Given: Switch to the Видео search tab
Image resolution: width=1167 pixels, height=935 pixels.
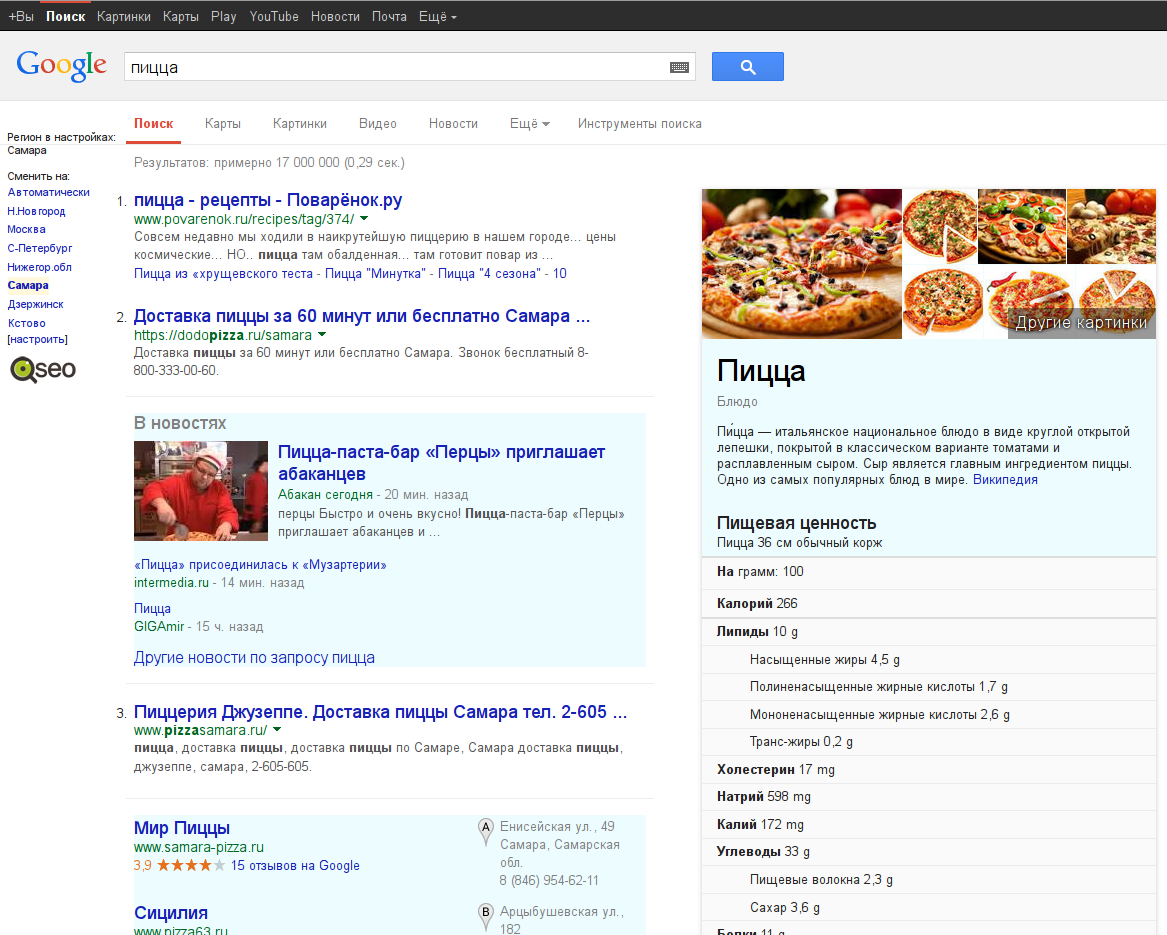Looking at the screenshot, I should click(x=377, y=124).
